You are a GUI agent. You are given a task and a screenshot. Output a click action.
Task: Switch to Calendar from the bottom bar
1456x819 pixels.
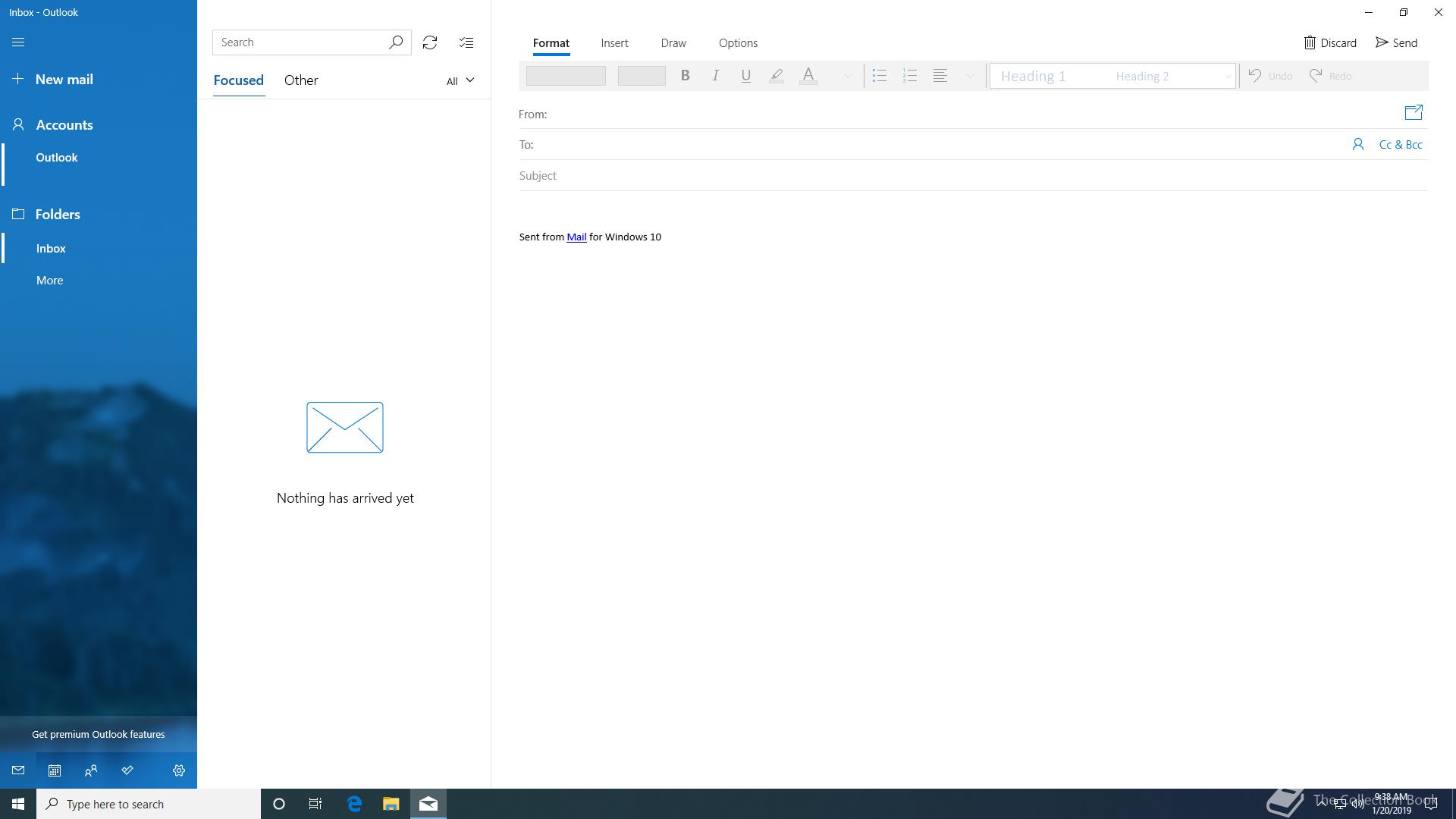point(55,770)
